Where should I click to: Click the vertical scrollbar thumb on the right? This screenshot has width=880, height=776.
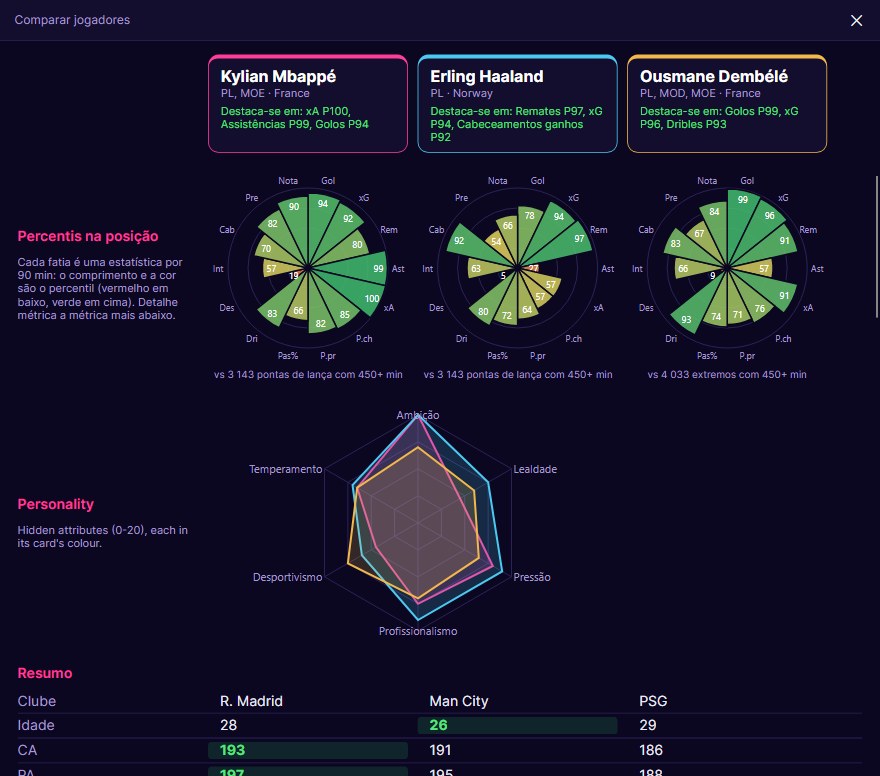[x=877, y=247]
